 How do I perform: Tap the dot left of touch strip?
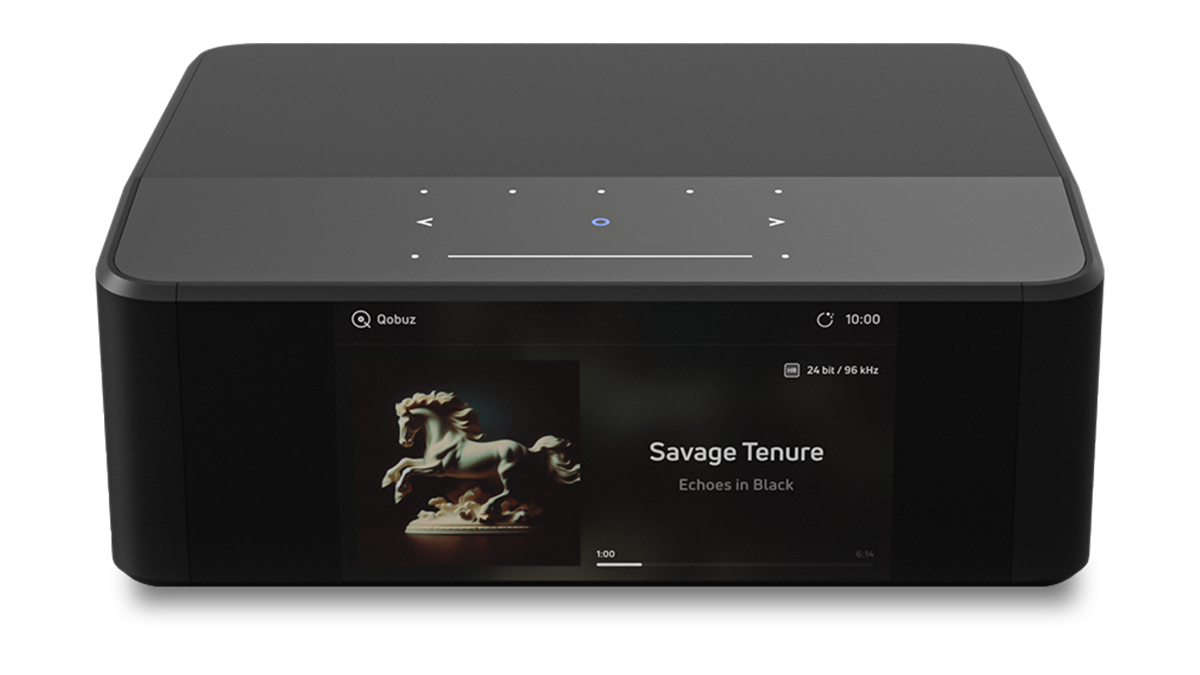click(415, 256)
